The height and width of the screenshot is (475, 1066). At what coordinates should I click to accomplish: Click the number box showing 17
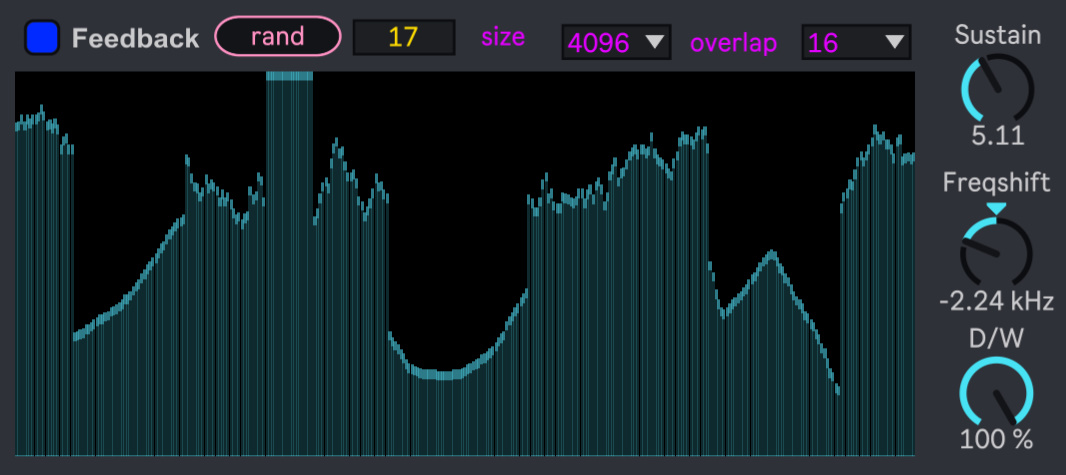(403, 39)
